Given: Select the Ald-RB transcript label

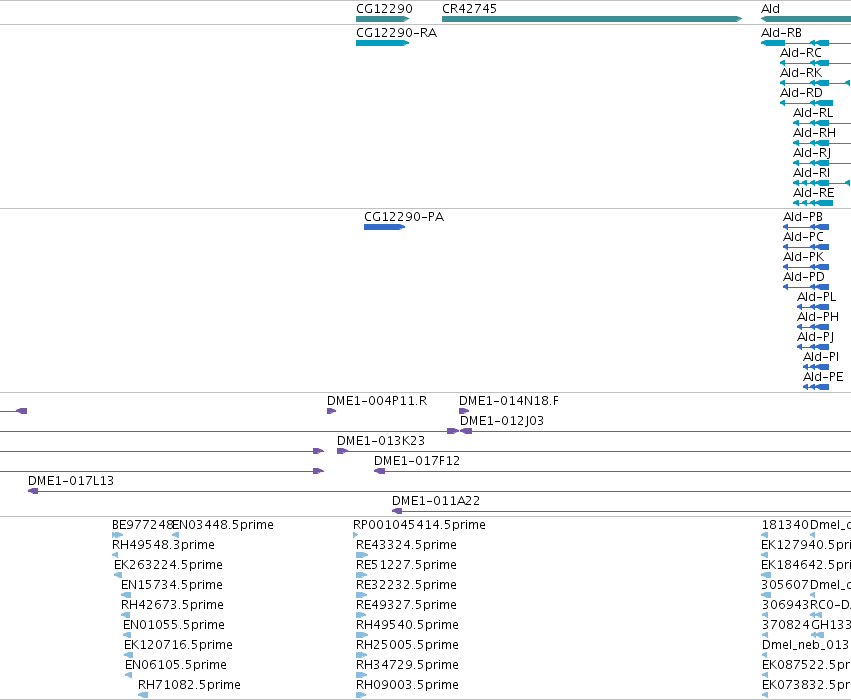Looking at the screenshot, I should pyautogui.click(x=781, y=33).
